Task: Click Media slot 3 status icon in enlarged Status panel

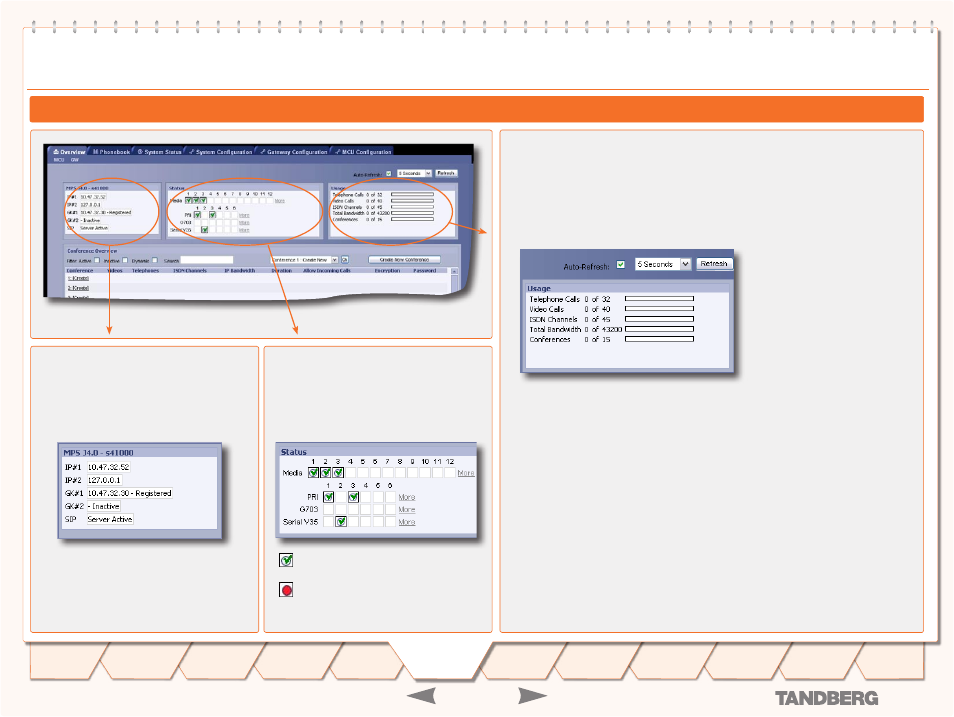Action: point(338,472)
